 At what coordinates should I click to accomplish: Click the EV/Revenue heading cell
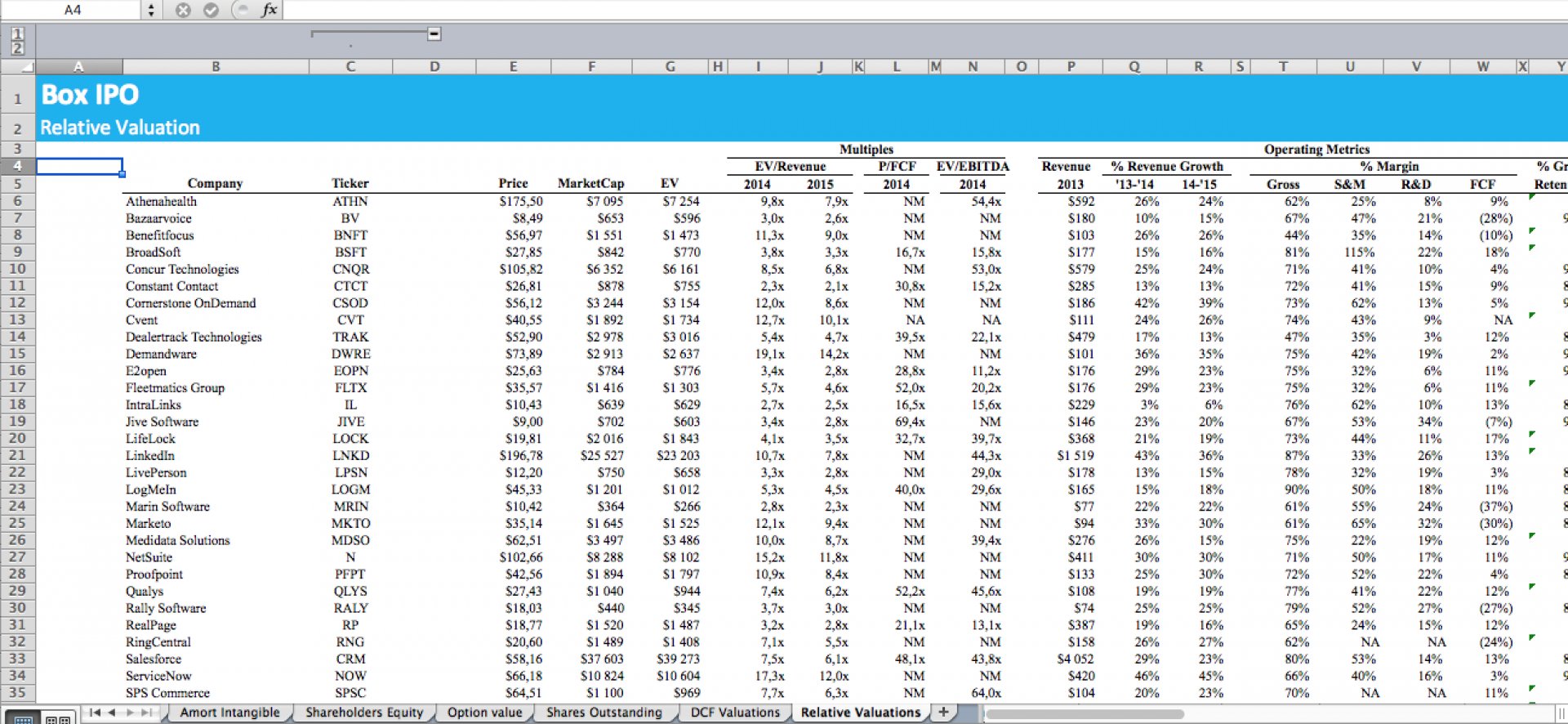coord(790,167)
